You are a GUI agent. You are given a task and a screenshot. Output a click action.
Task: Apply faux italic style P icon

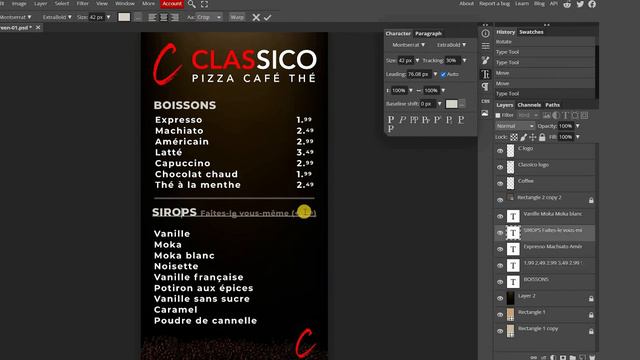(402, 120)
